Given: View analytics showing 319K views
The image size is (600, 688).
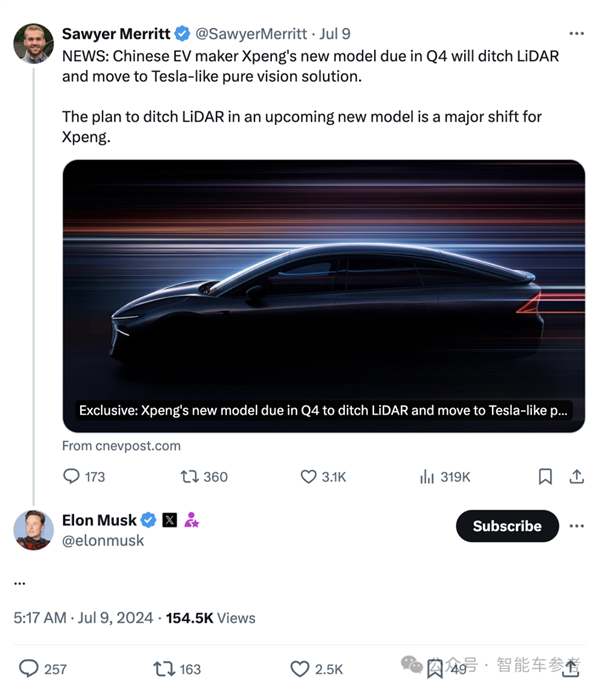Looking at the screenshot, I should tap(427, 477).
